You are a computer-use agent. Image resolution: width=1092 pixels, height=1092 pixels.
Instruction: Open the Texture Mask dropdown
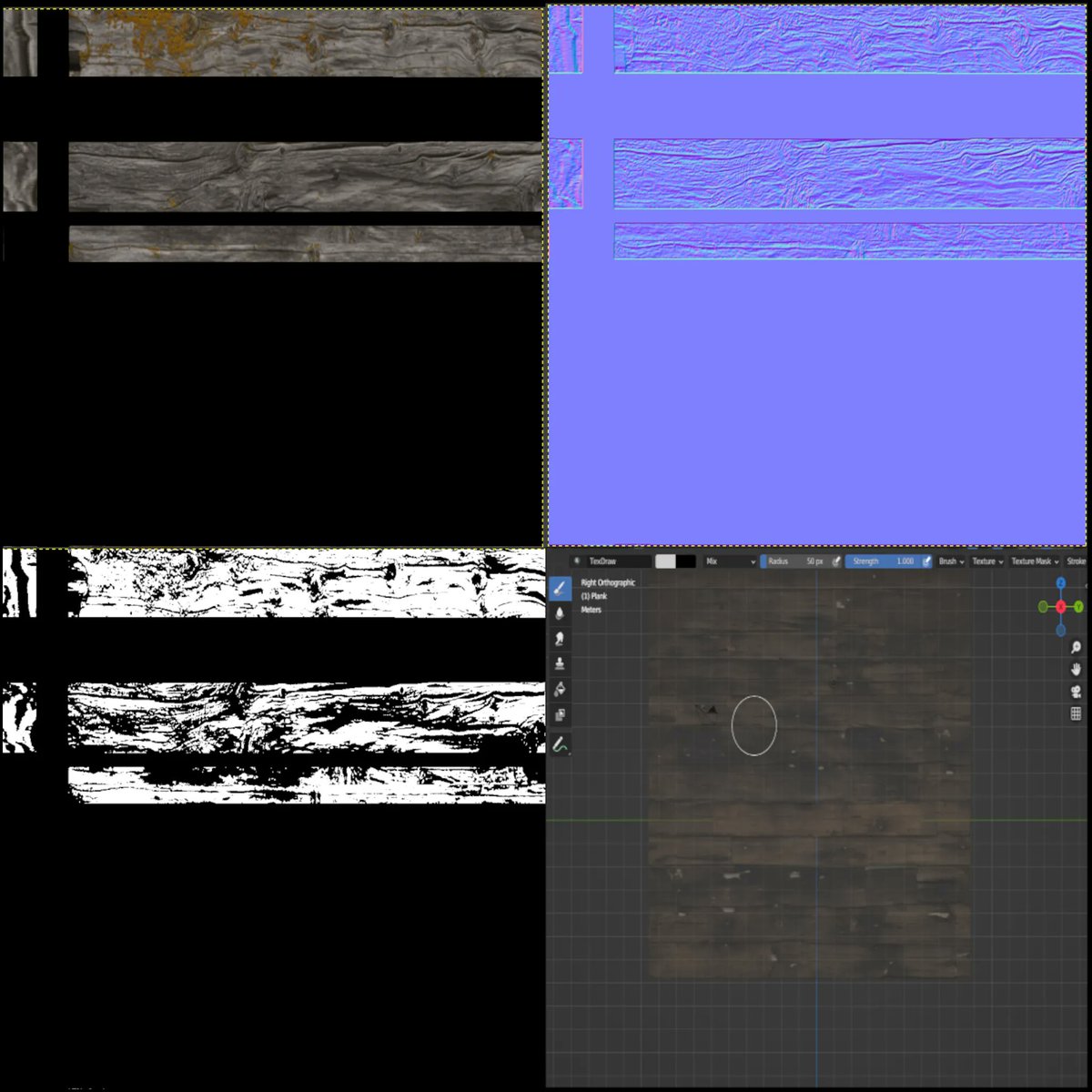tap(1033, 561)
